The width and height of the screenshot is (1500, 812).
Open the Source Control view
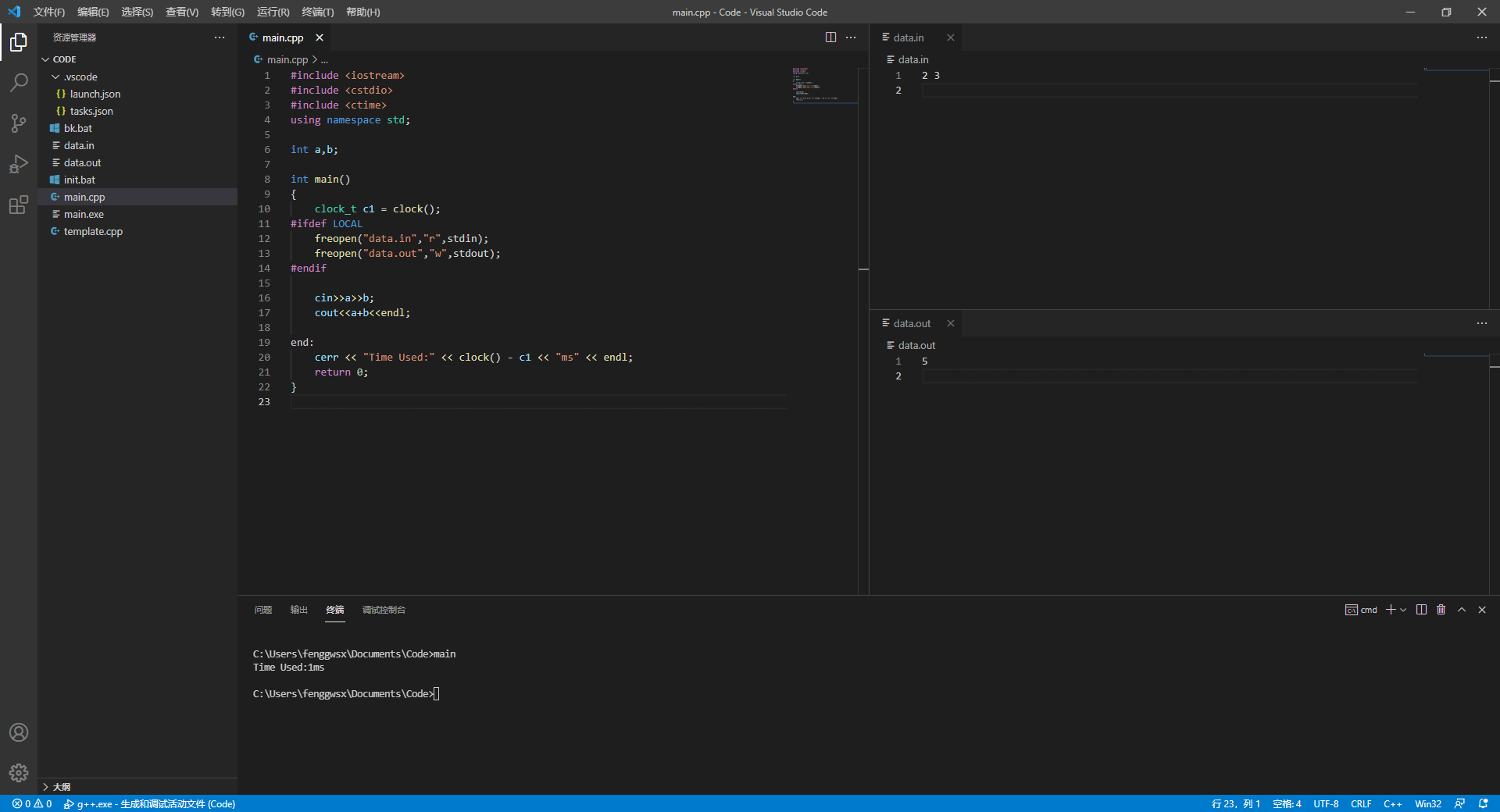tap(19, 123)
